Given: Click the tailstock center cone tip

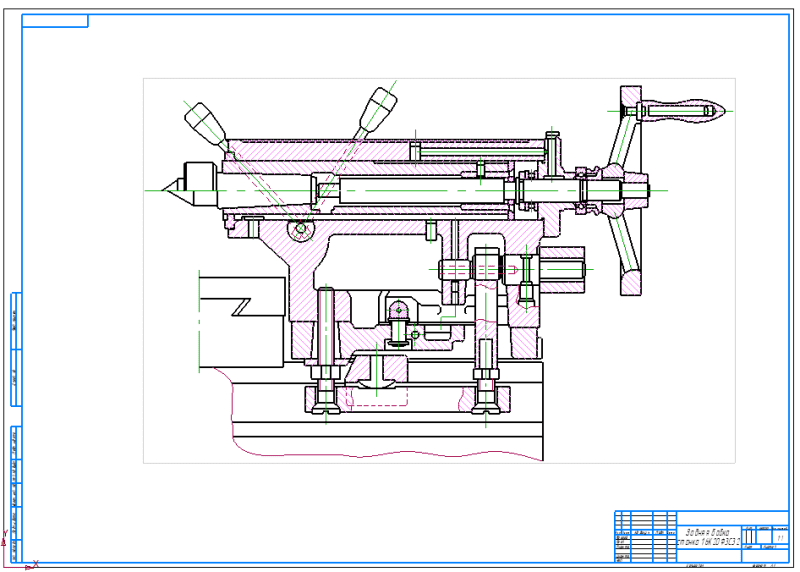Looking at the screenshot, I should pos(172,190).
